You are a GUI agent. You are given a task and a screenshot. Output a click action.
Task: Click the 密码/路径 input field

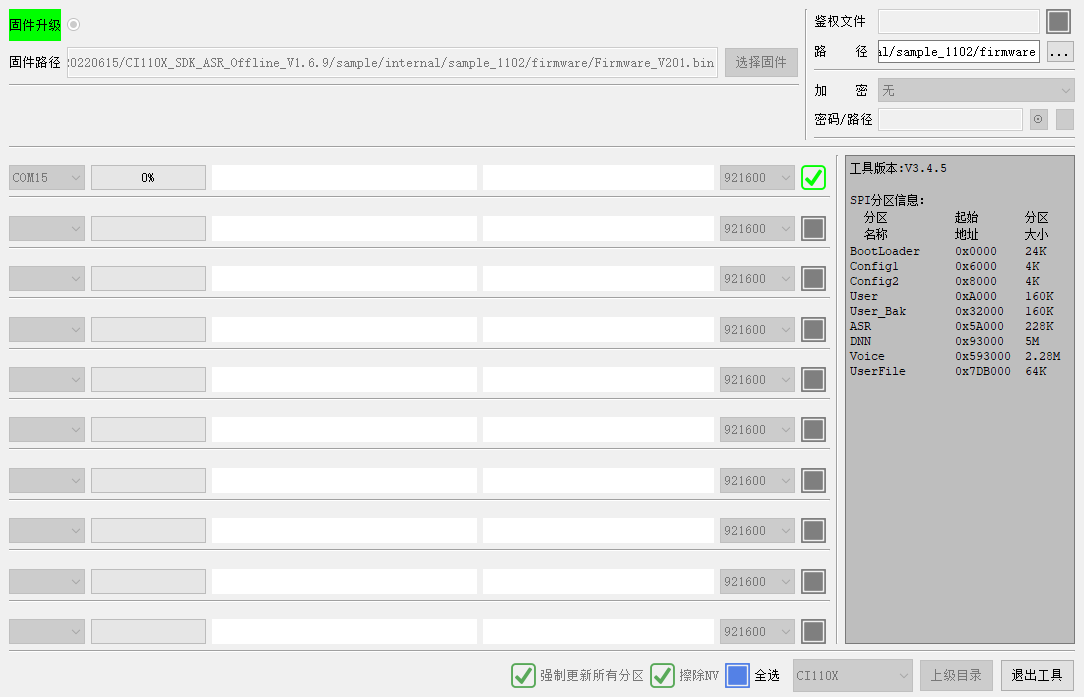950,120
